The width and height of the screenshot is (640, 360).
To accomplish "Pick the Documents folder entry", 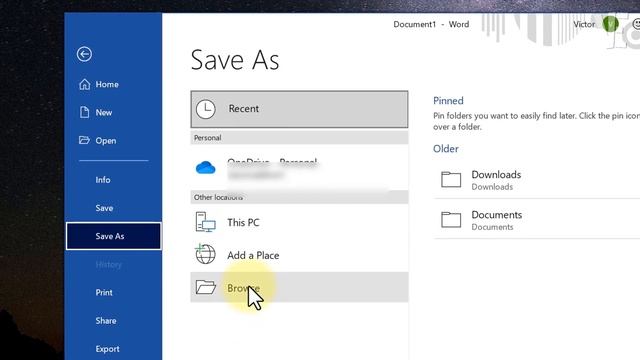I will (x=536, y=220).
